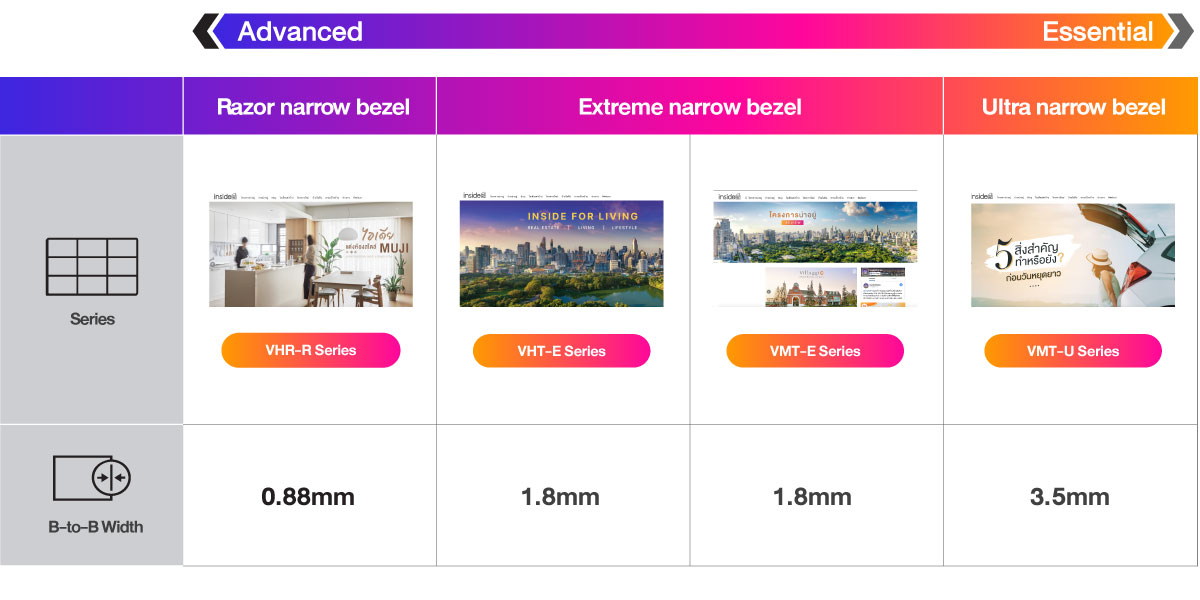Click the Essential label on gradient bar

point(1098,31)
